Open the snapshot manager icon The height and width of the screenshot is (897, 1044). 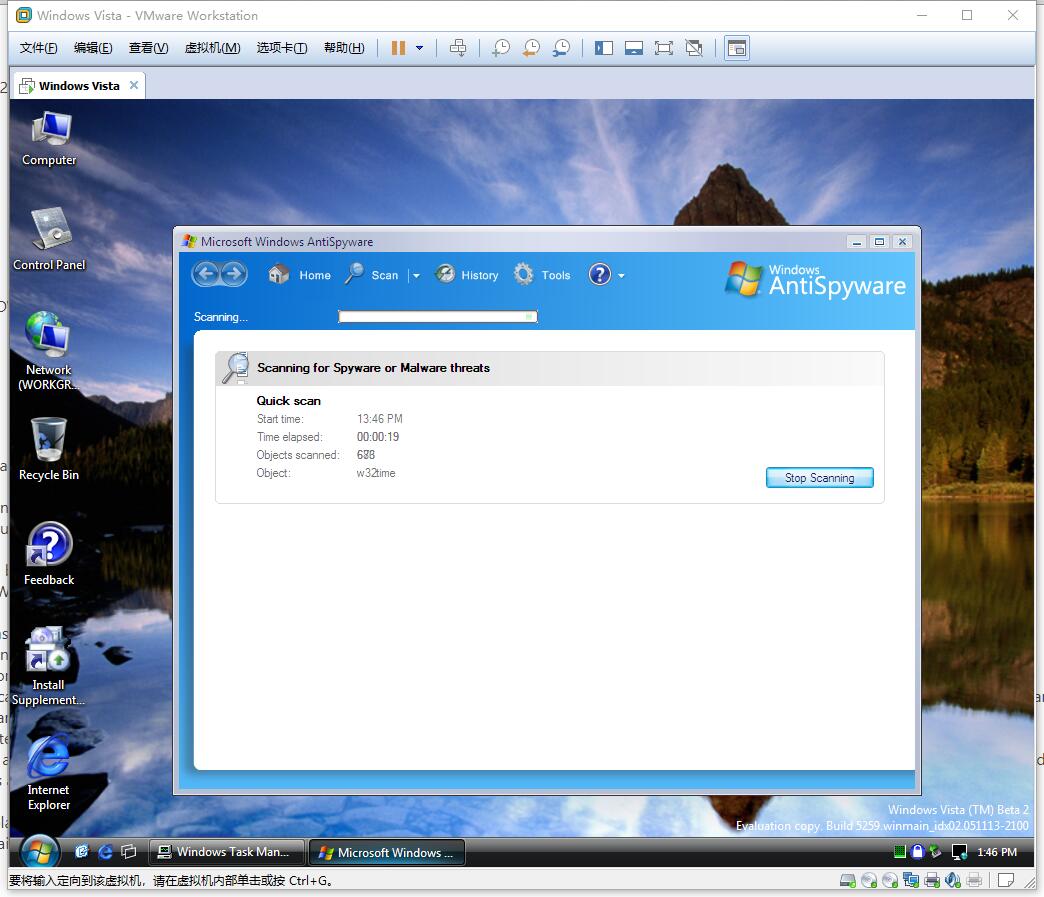561,48
